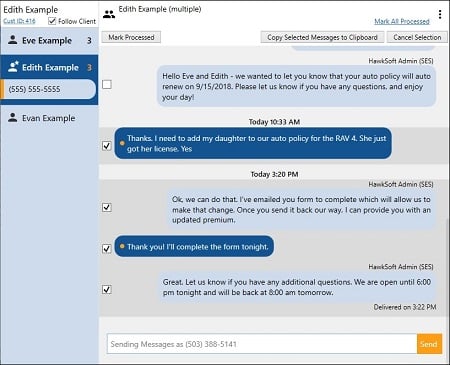Click 'Edith Example (multiple)' header title
Screen dimensions: 450x365
coord(160,9)
